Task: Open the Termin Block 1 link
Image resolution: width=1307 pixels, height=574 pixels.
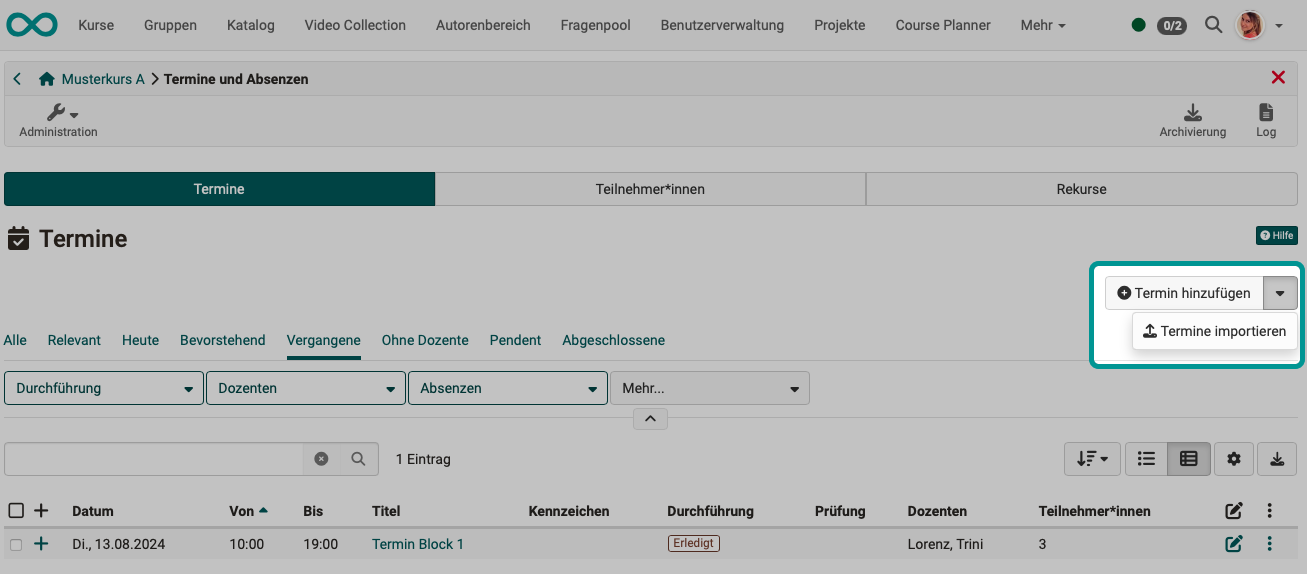Action: [x=417, y=544]
